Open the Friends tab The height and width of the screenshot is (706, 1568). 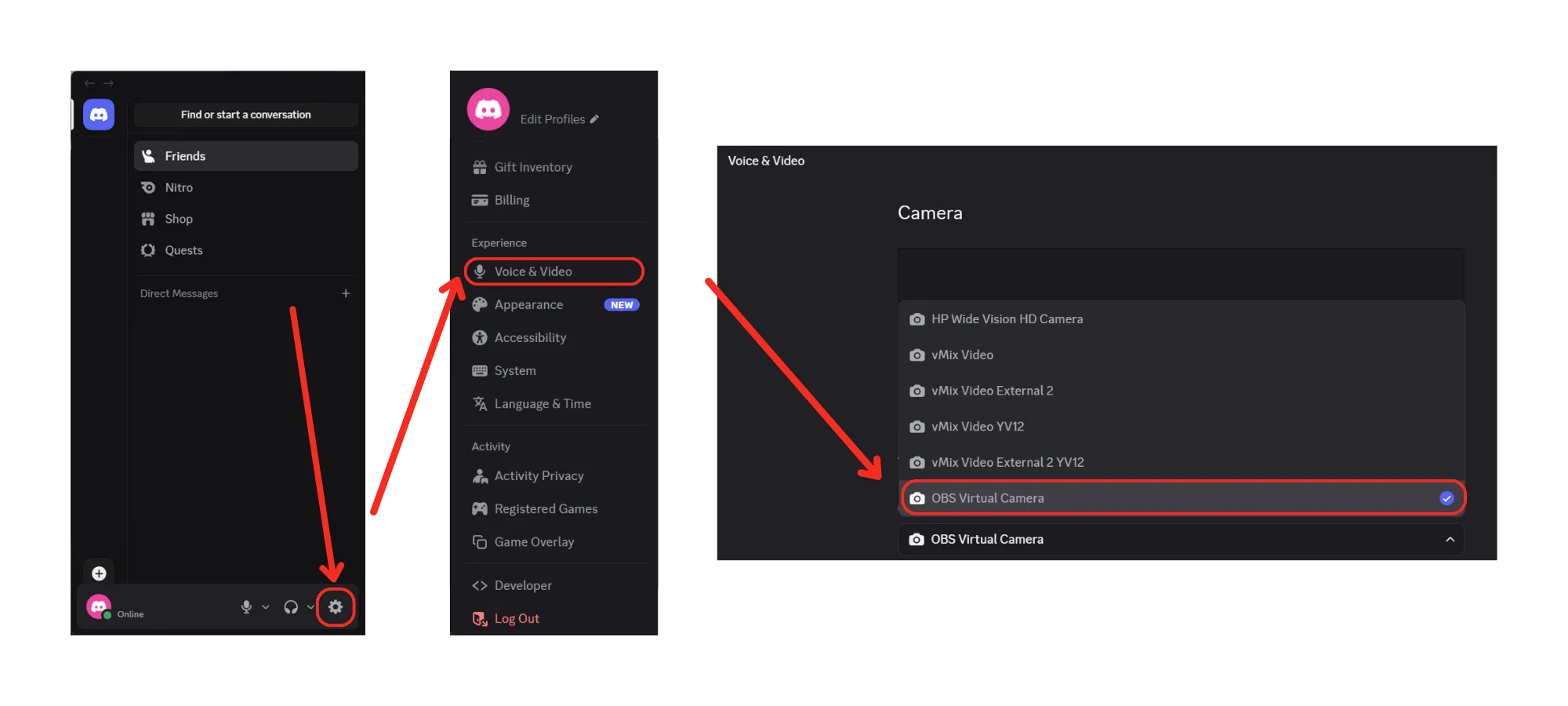246,156
